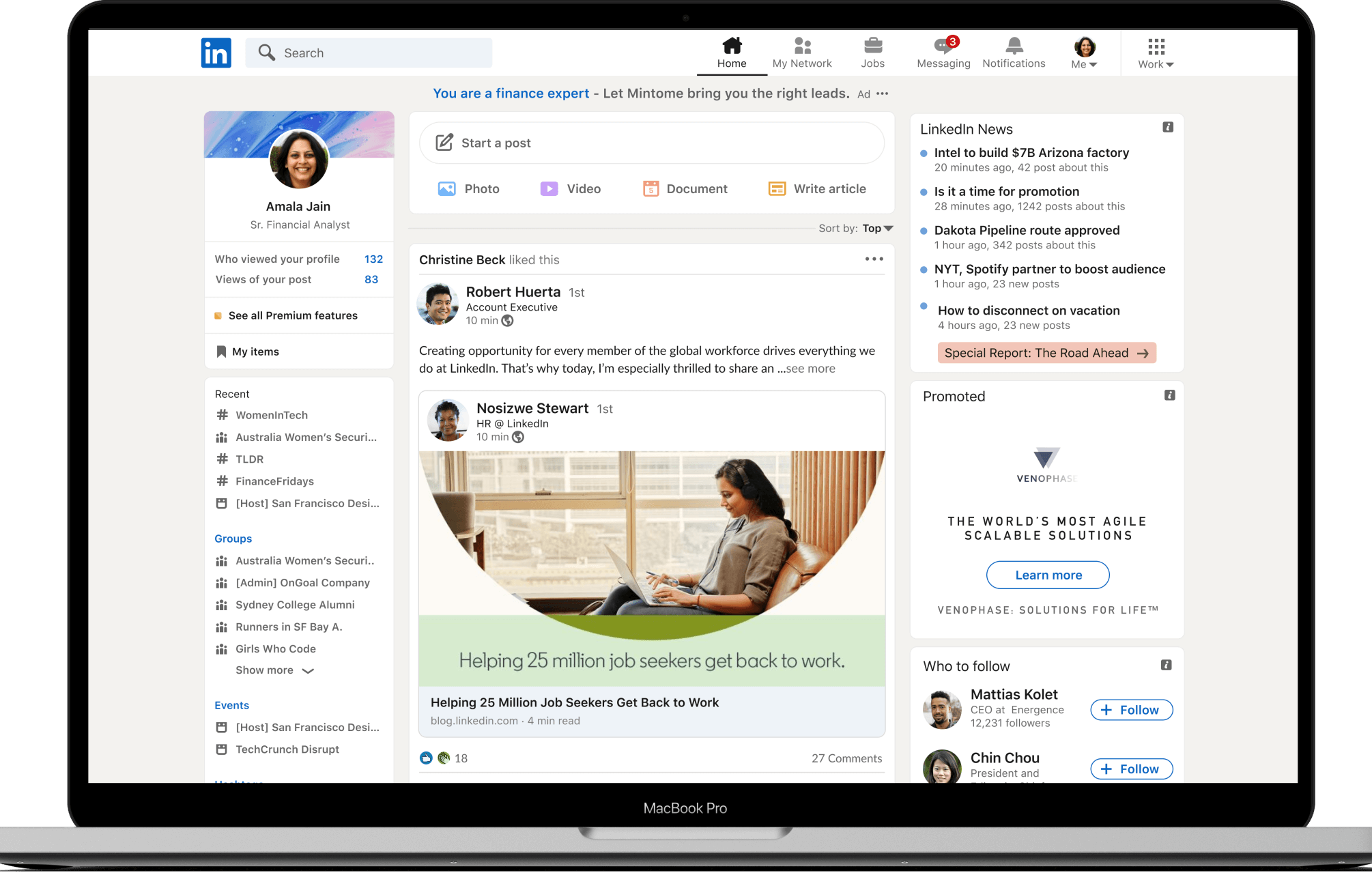Open Messaging with 3 unread

point(943,53)
